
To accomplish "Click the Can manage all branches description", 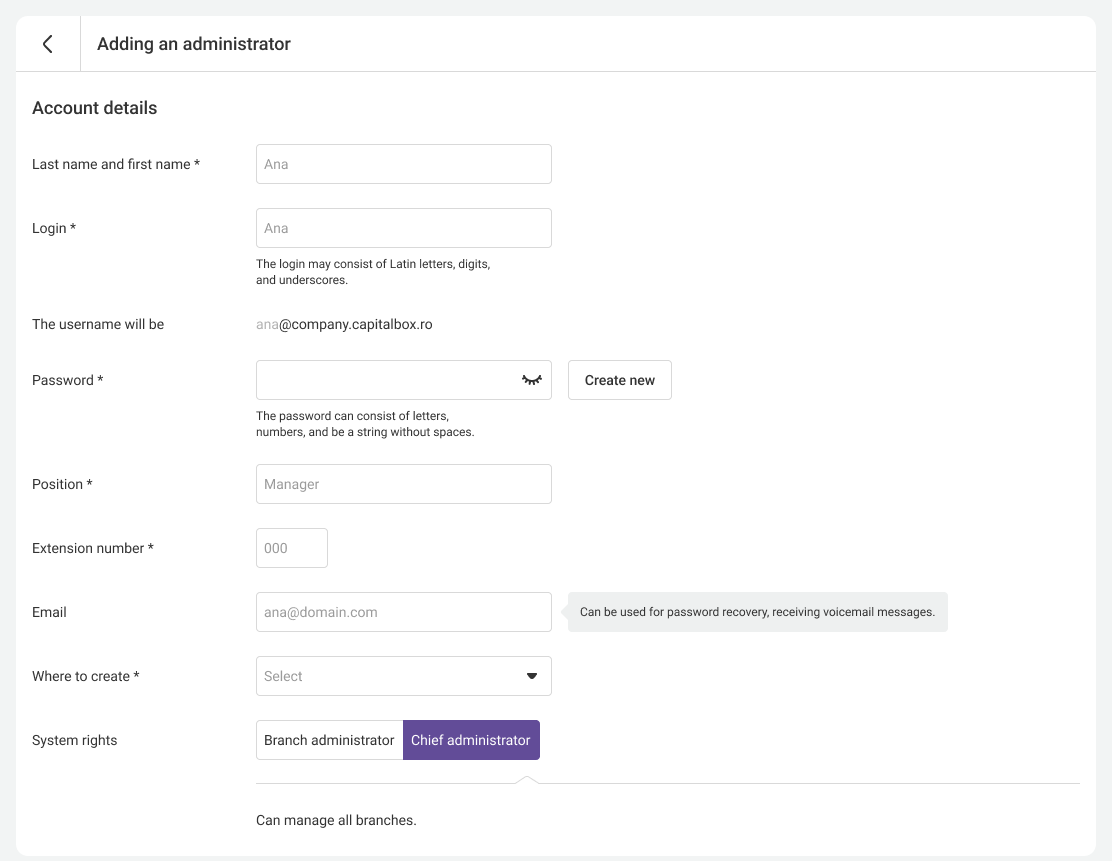I will [336, 820].
